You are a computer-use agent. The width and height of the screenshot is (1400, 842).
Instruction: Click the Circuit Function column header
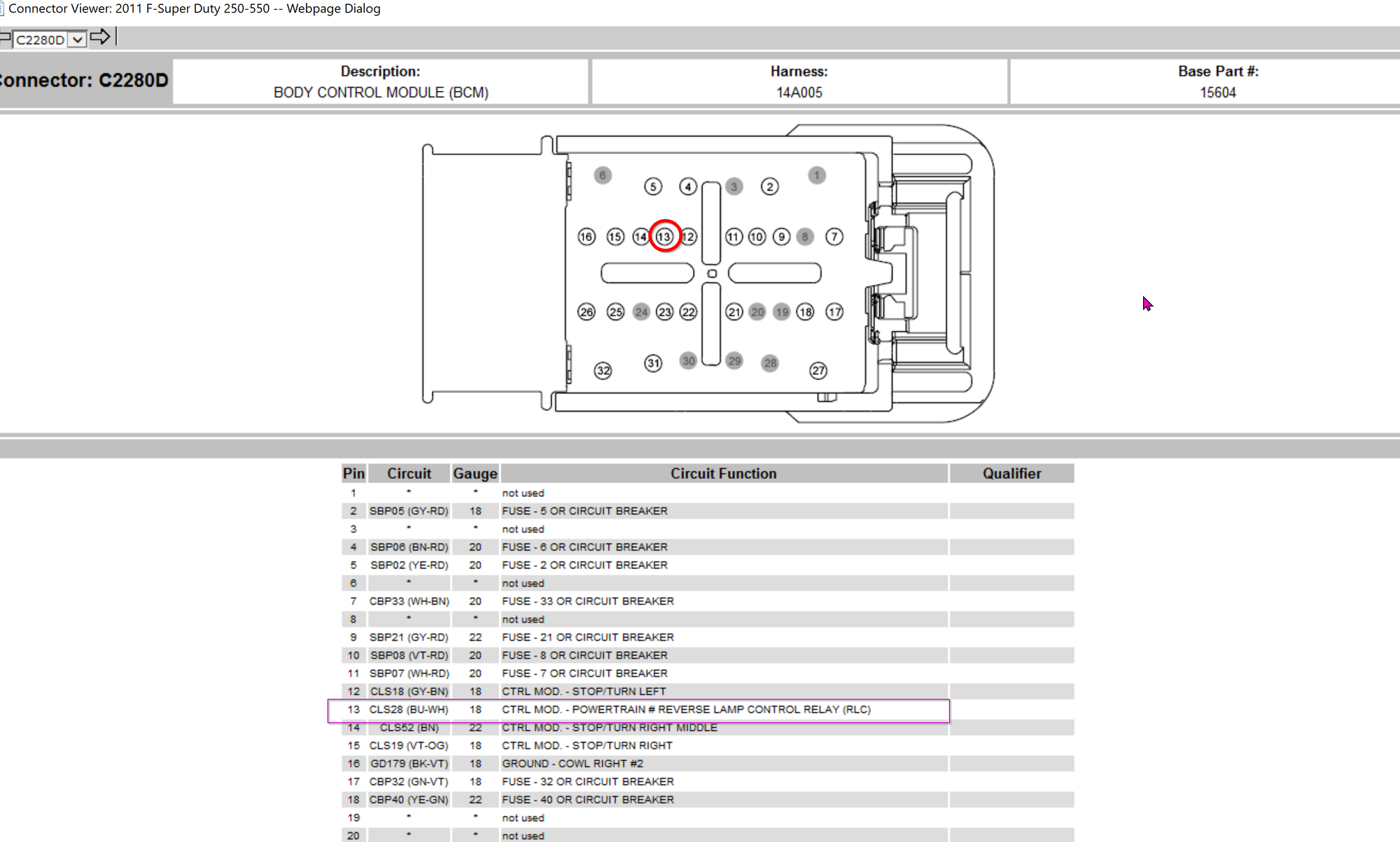point(724,474)
